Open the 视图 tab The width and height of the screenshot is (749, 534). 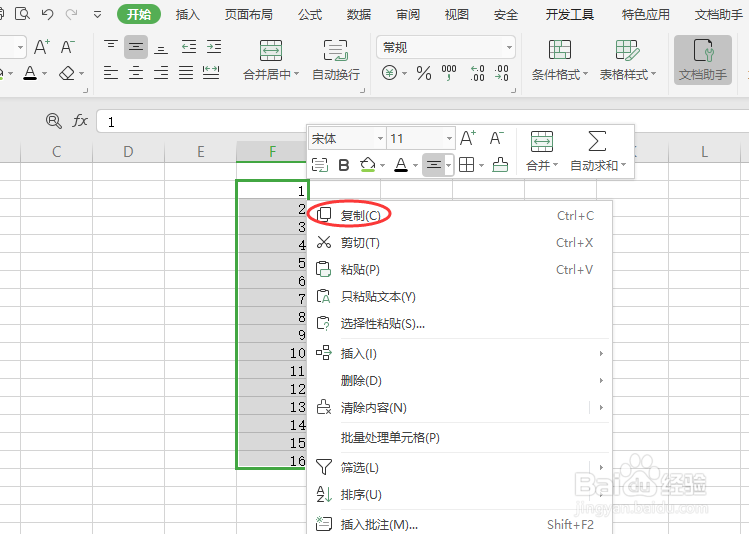(457, 15)
